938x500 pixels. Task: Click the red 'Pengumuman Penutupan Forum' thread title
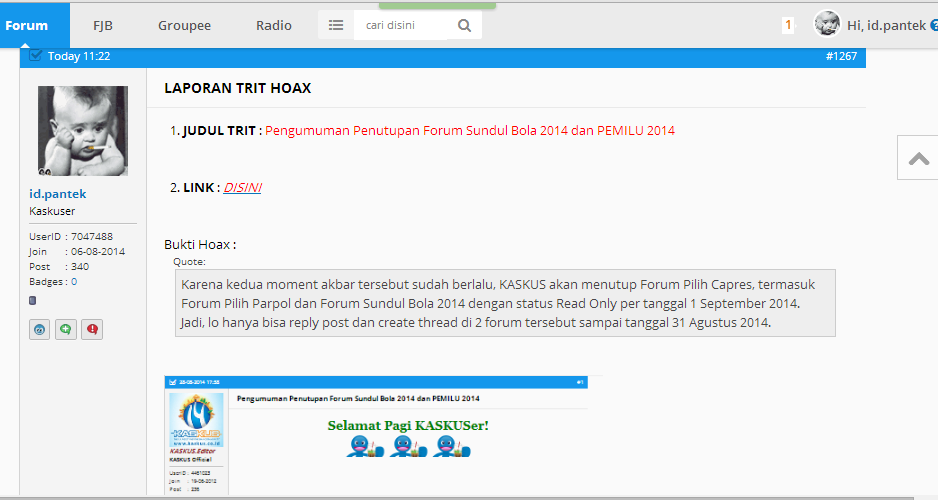click(470, 130)
